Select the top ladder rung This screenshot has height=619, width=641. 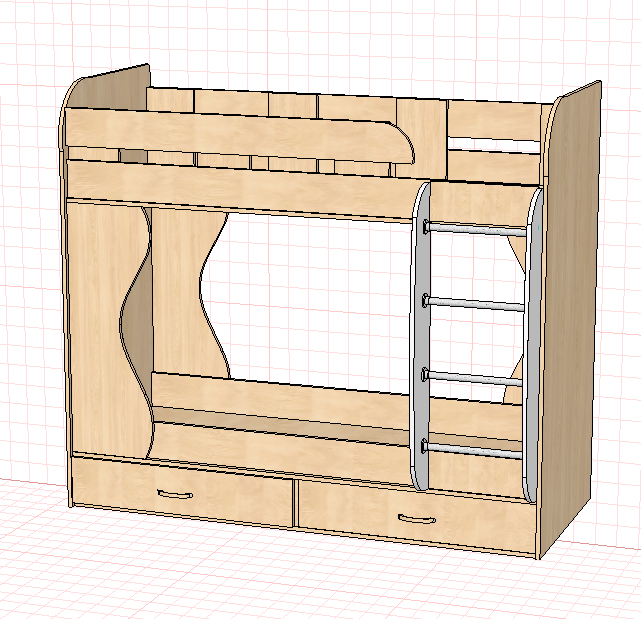(475, 229)
